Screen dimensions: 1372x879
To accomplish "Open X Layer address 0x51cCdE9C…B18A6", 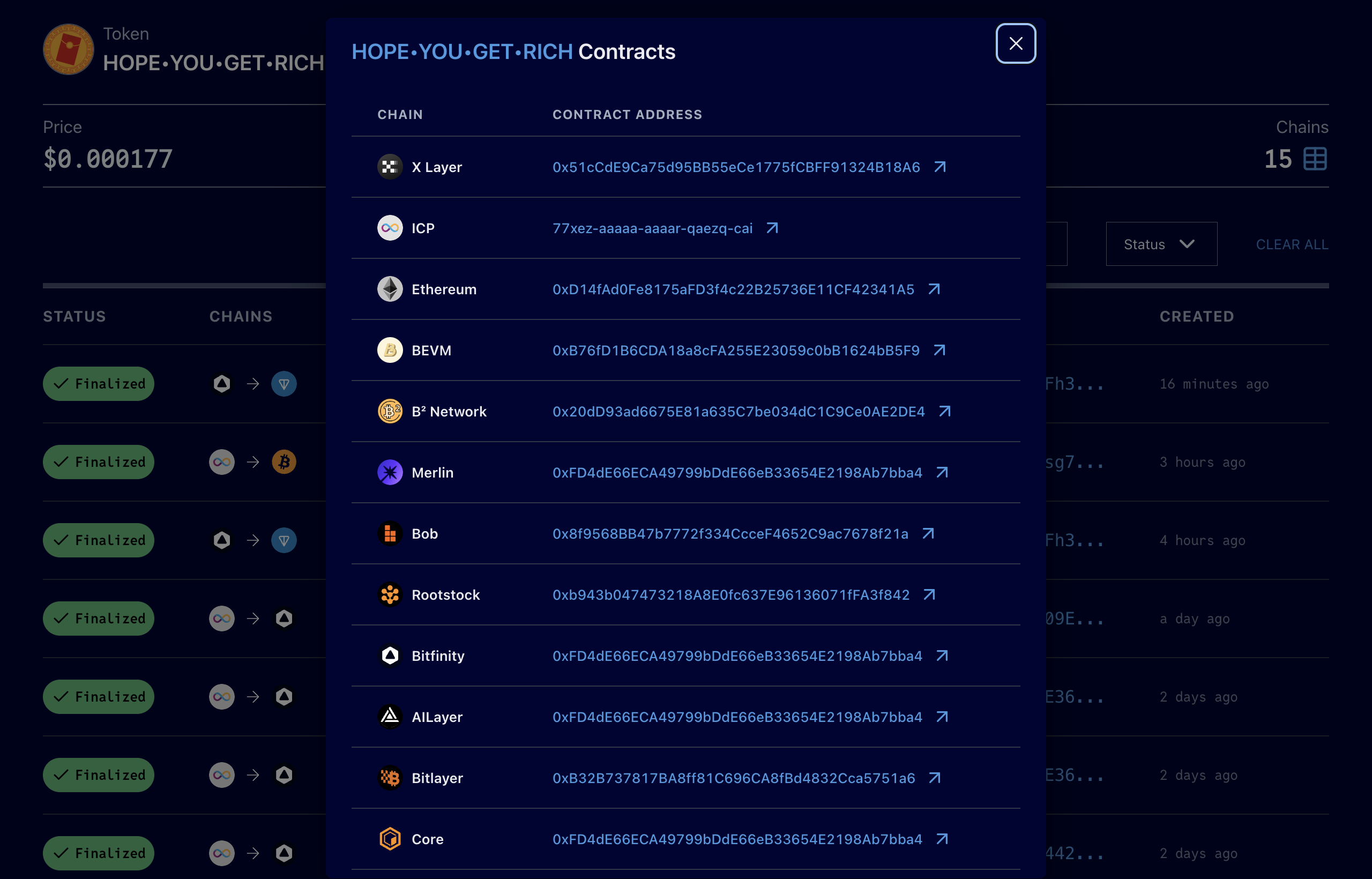I will click(736, 167).
